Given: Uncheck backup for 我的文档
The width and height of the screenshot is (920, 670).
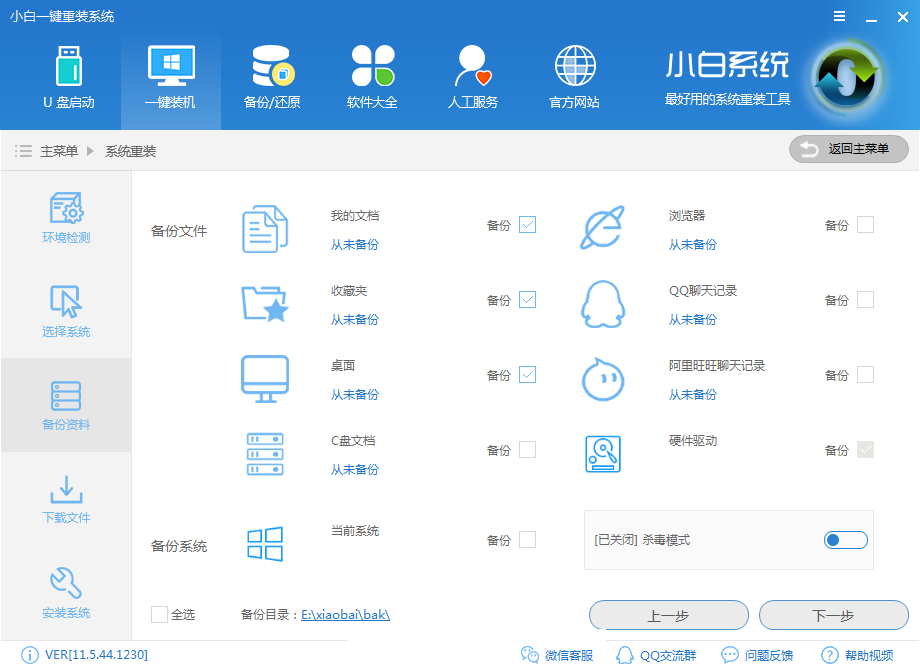Looking at the screenshot, I should coord(527,225).
